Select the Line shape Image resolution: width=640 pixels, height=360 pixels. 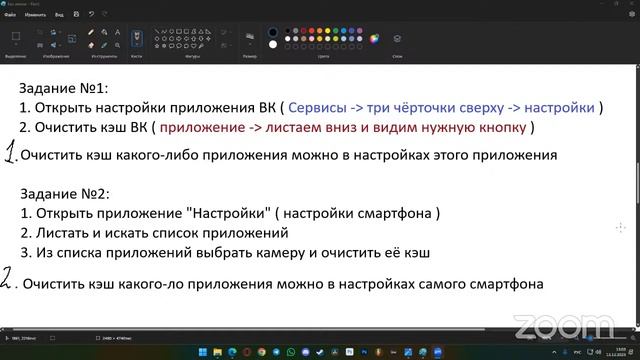pyautogui.click(x=157, y=31)
